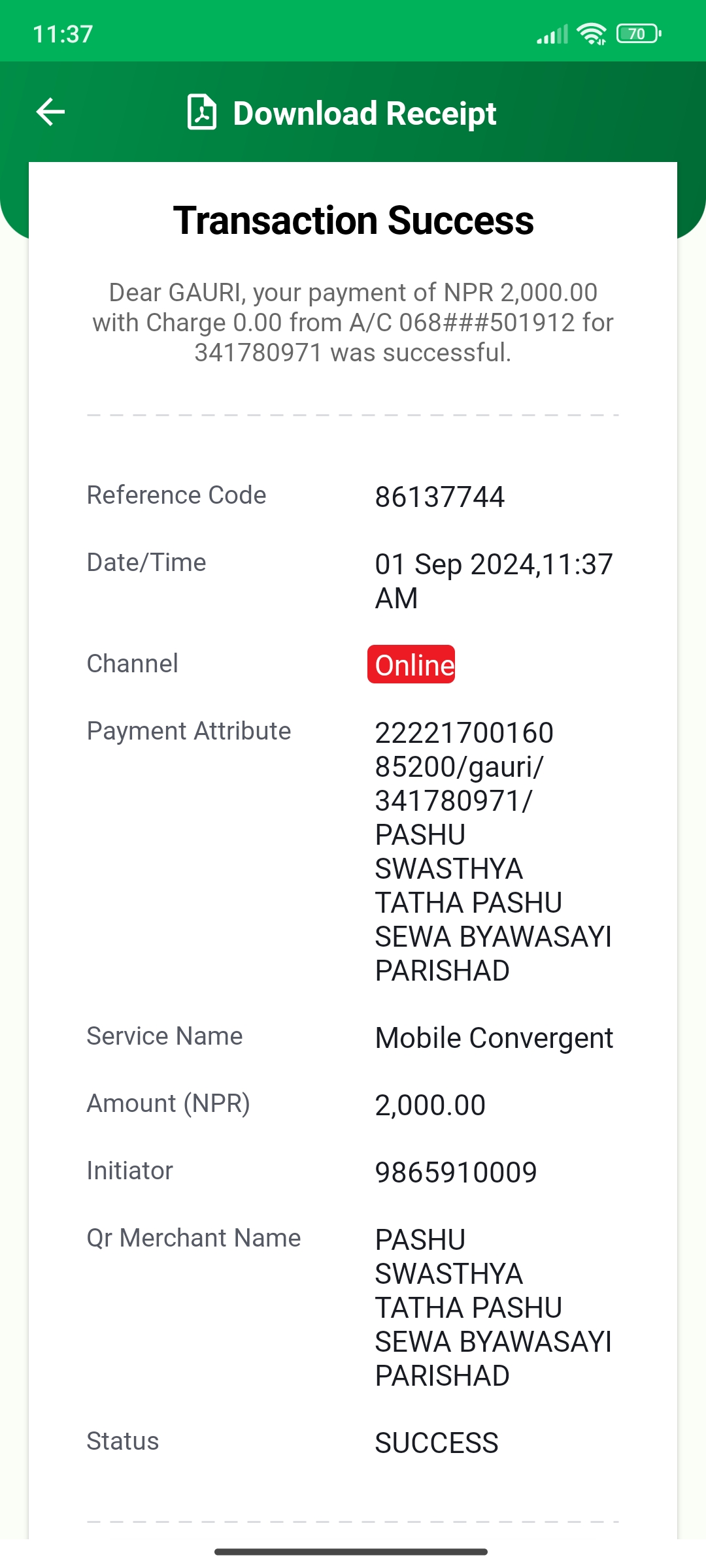The width and height of the screenshot is (706, 1568).
Task: Tap Download Receipt text
Action: [x=365, y=113]
